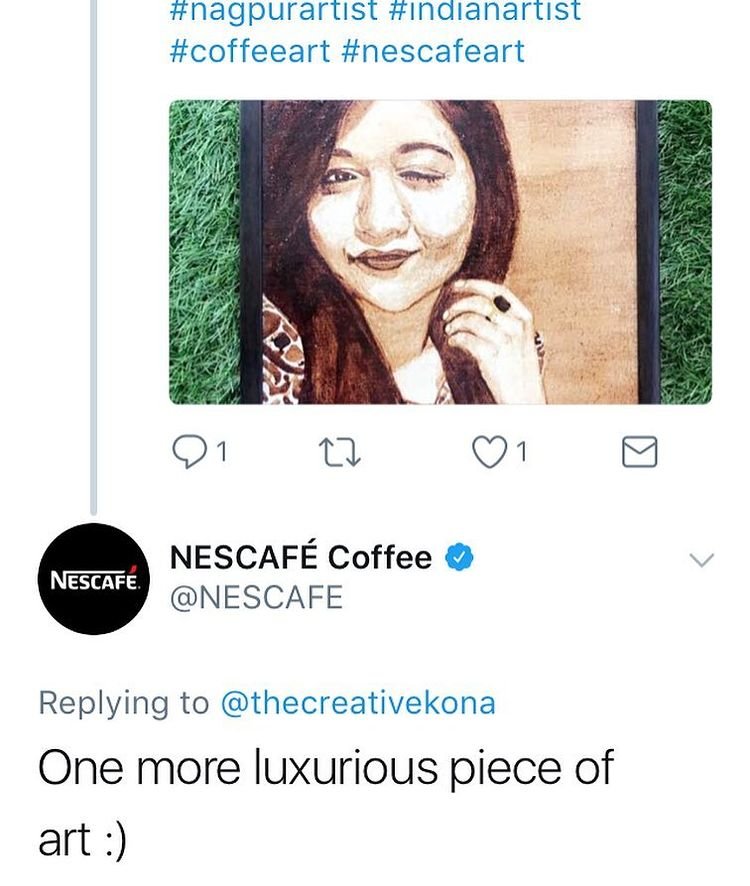The width and height of the screenshot is (750, 886).
Task: Like the tweet with the heart icon
Action: [487, 454]
